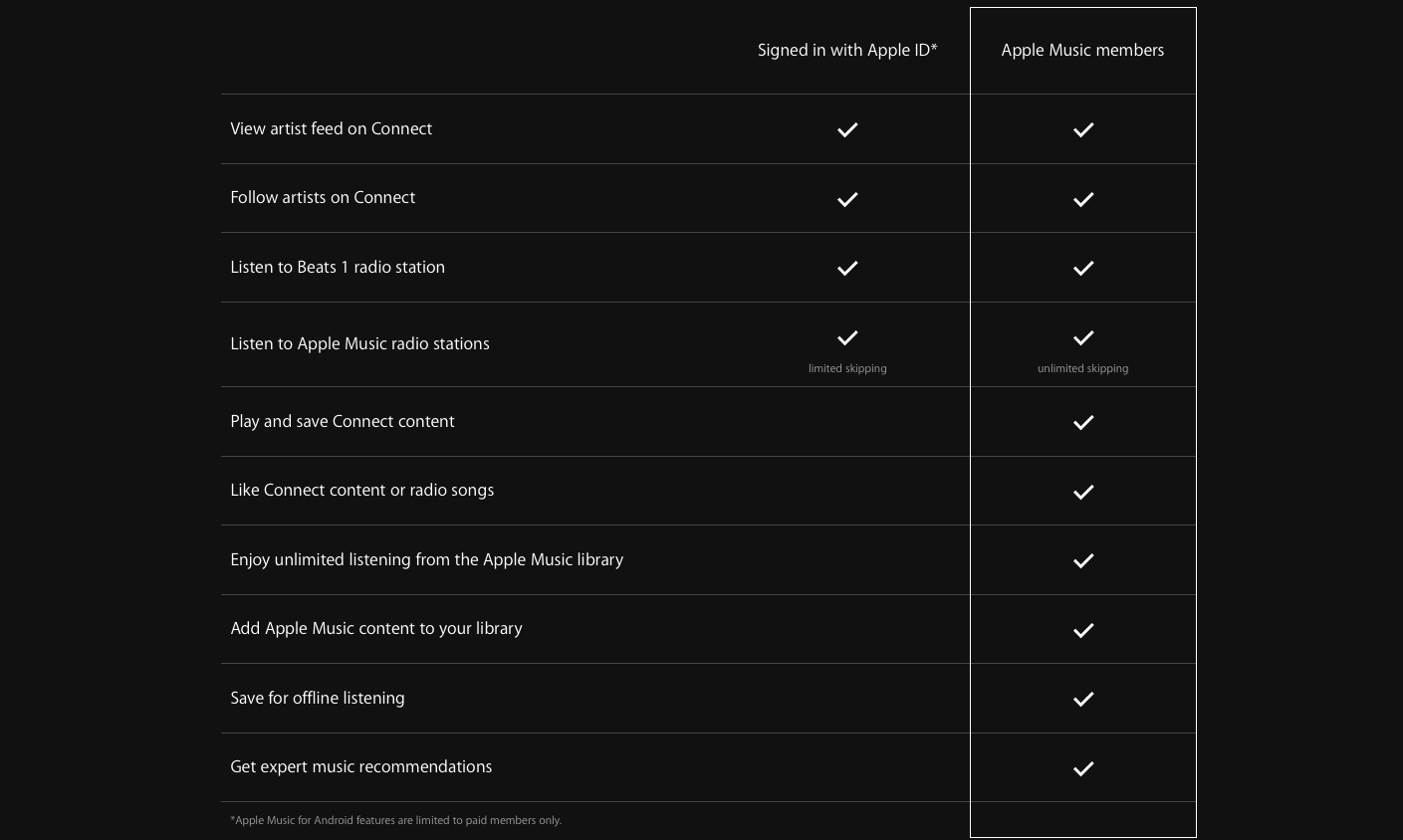Click members checkmark for Play and save Connect content
The height and width of the screenshot is (840, 1403).
(x=1083, y=422)
